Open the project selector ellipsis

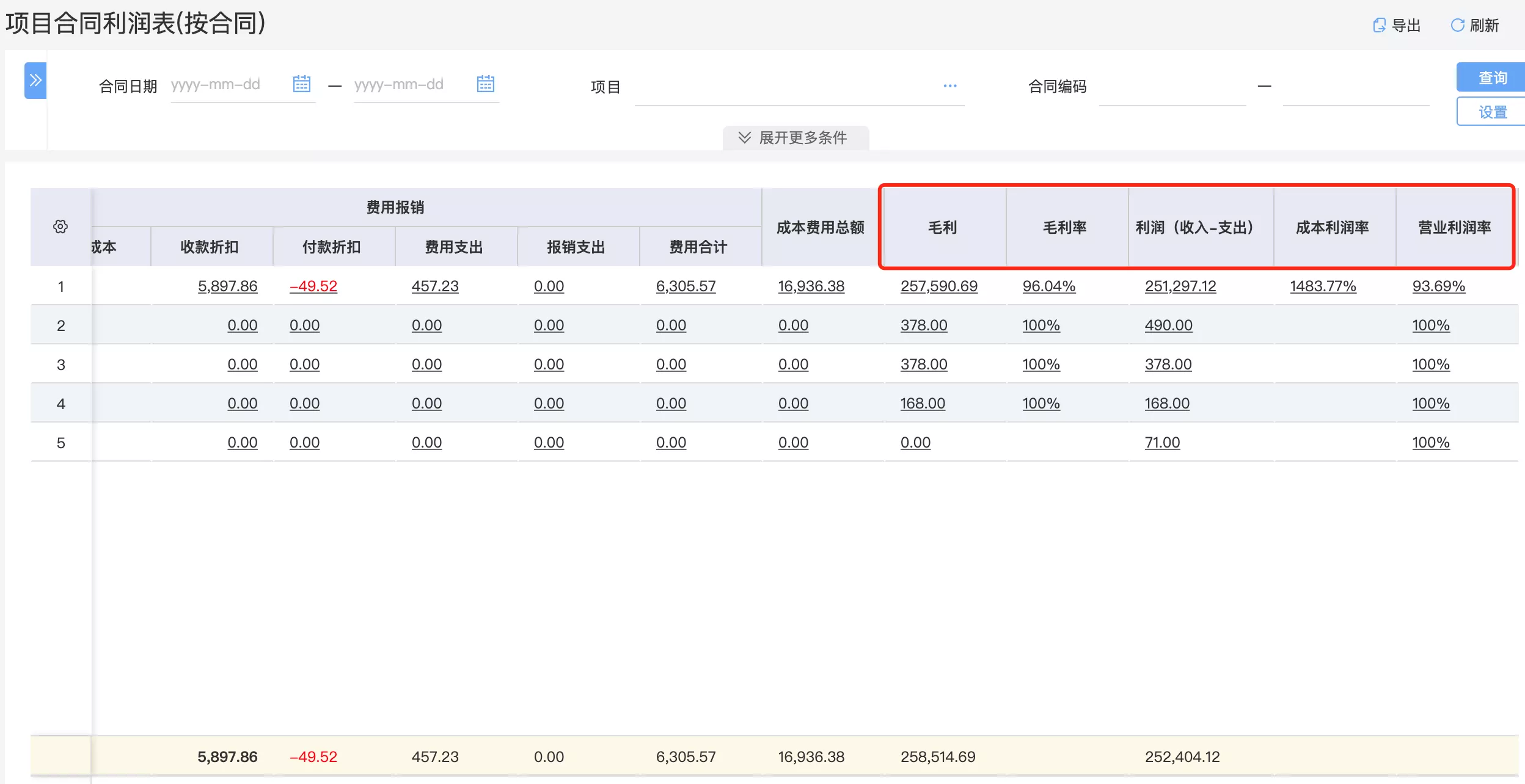point(950,86)
